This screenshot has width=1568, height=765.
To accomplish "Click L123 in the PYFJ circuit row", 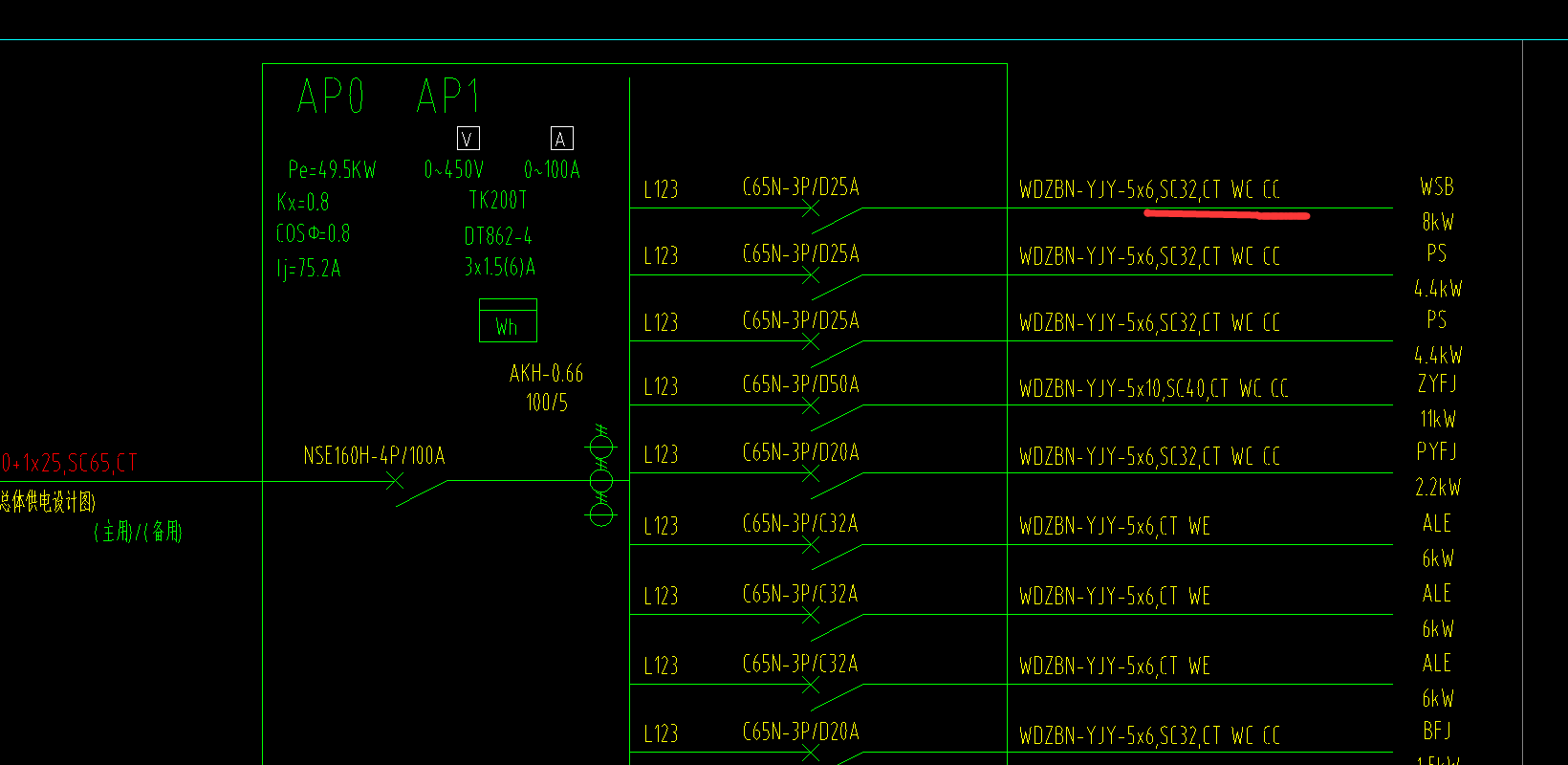I will pos(661,454).
